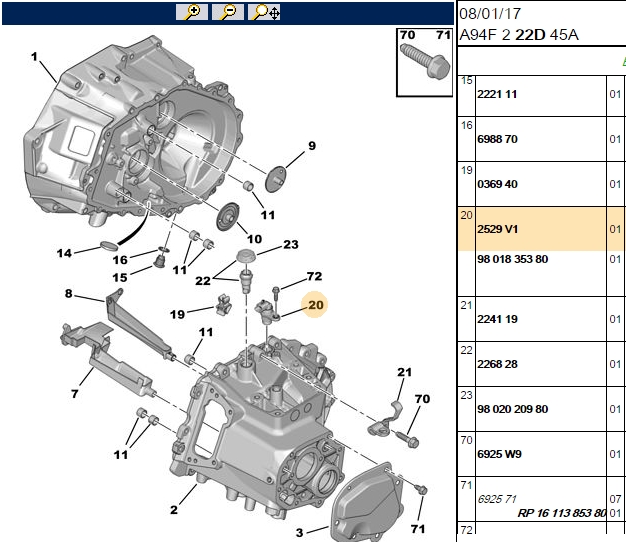Select part number 98 020 209 80

click(513, 409)
